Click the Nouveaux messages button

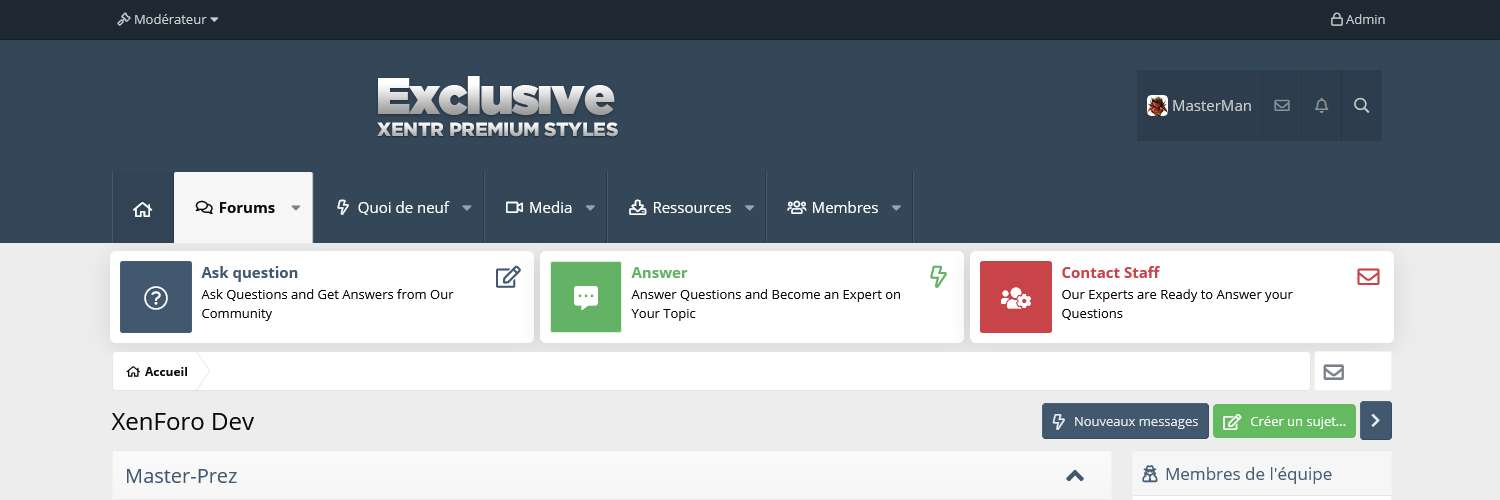[1125, 421]
